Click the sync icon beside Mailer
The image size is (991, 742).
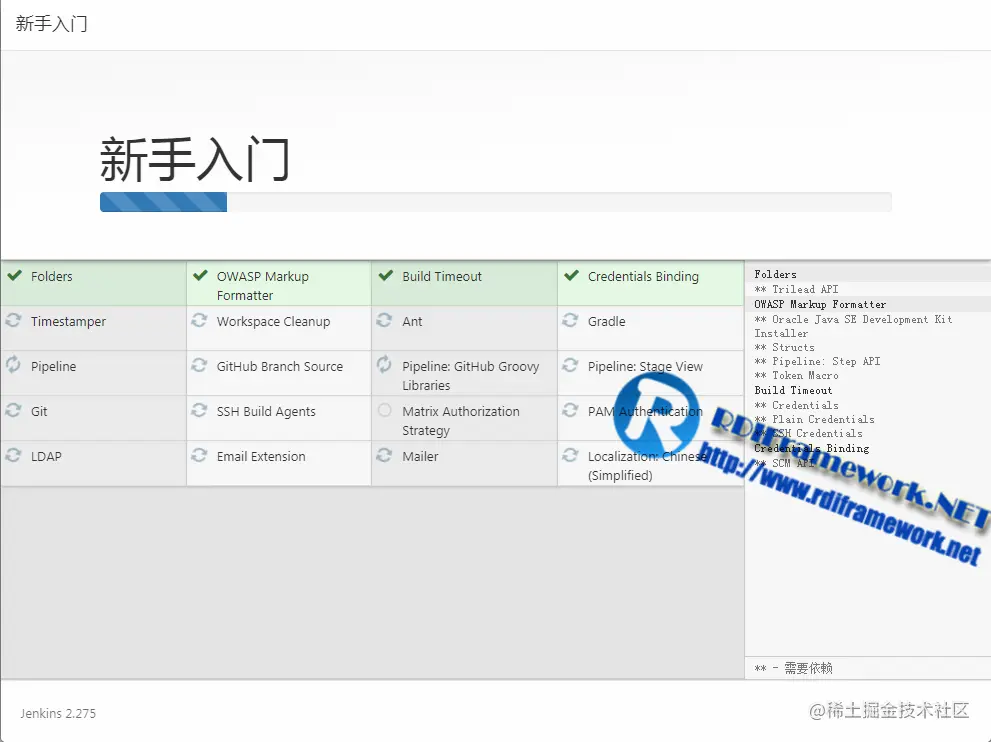(x=384, y=455)
